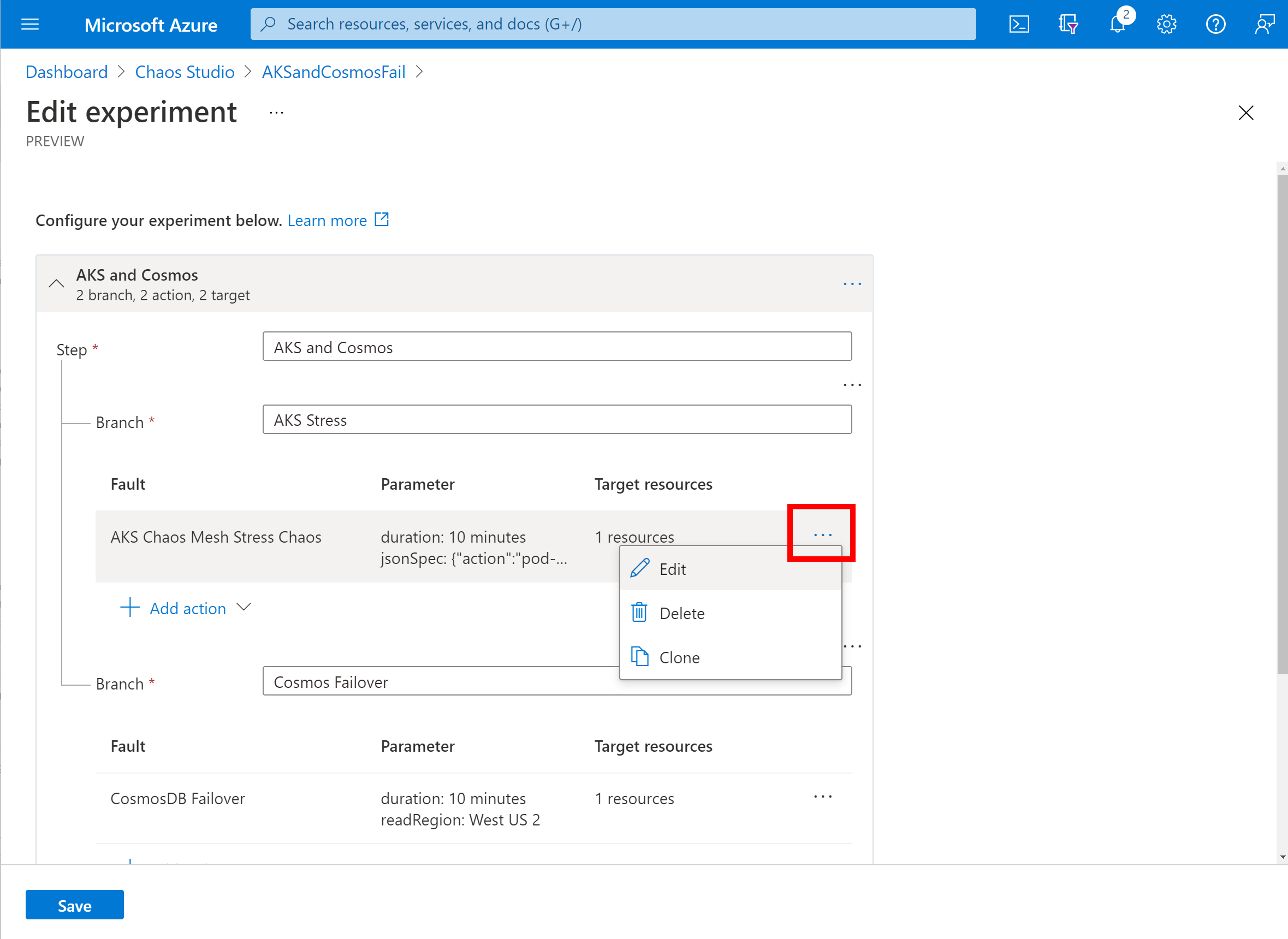1288x939 pixels.
Task: Click the Save button
Action: pos(74,905)
